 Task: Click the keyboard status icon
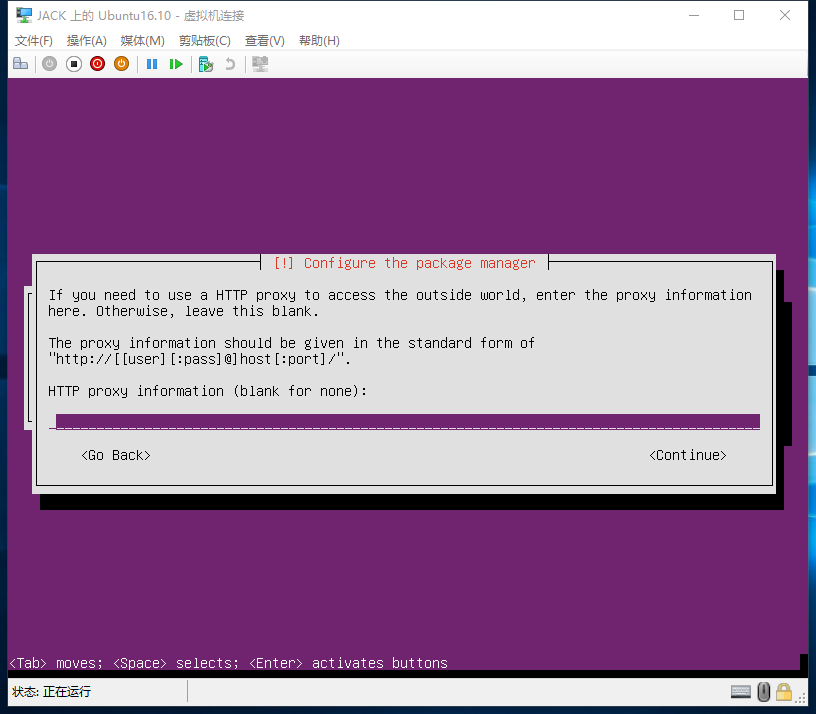[741, 692]
